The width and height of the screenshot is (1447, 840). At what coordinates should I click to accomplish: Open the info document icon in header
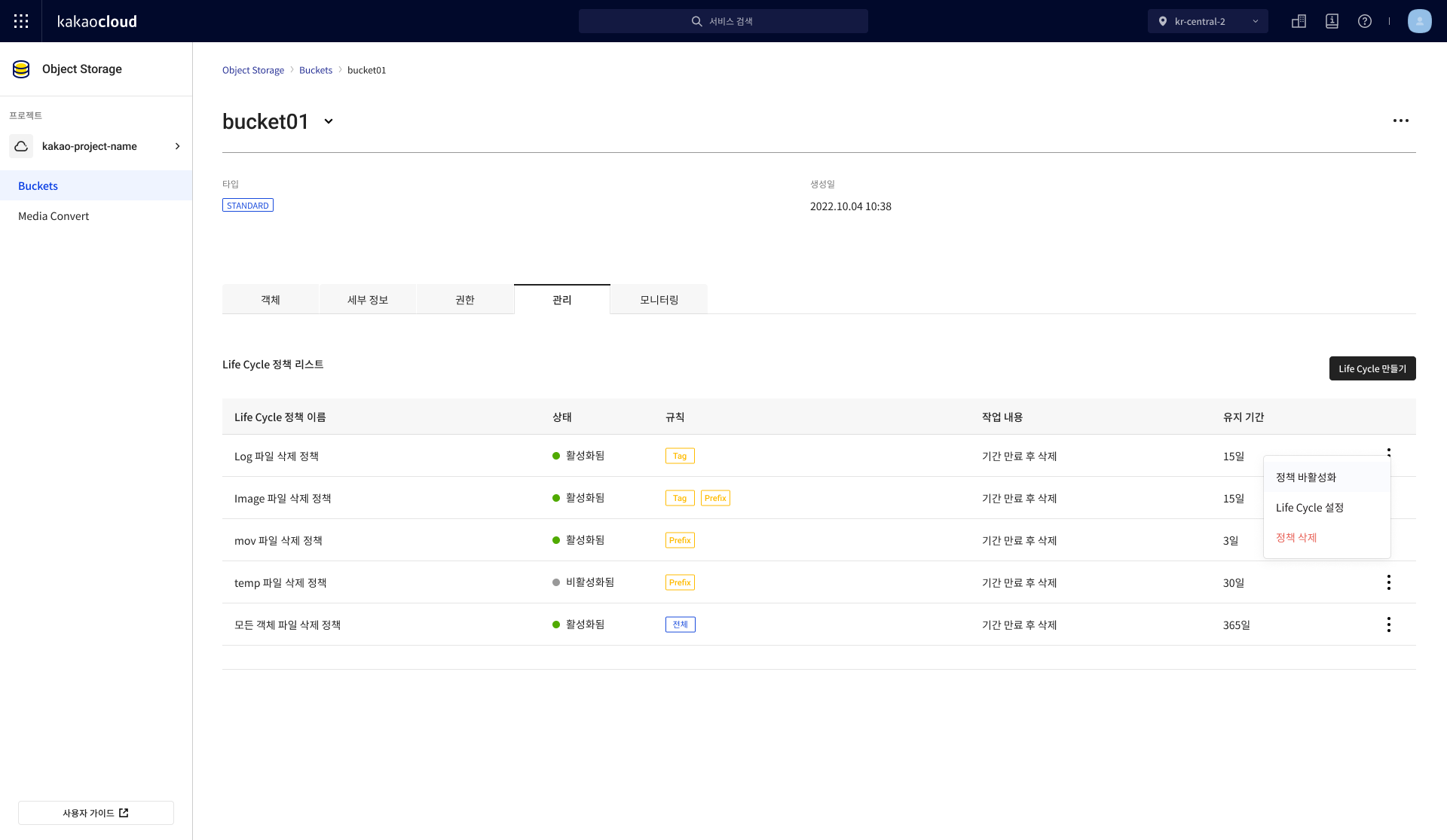[x=1332, y=21]
